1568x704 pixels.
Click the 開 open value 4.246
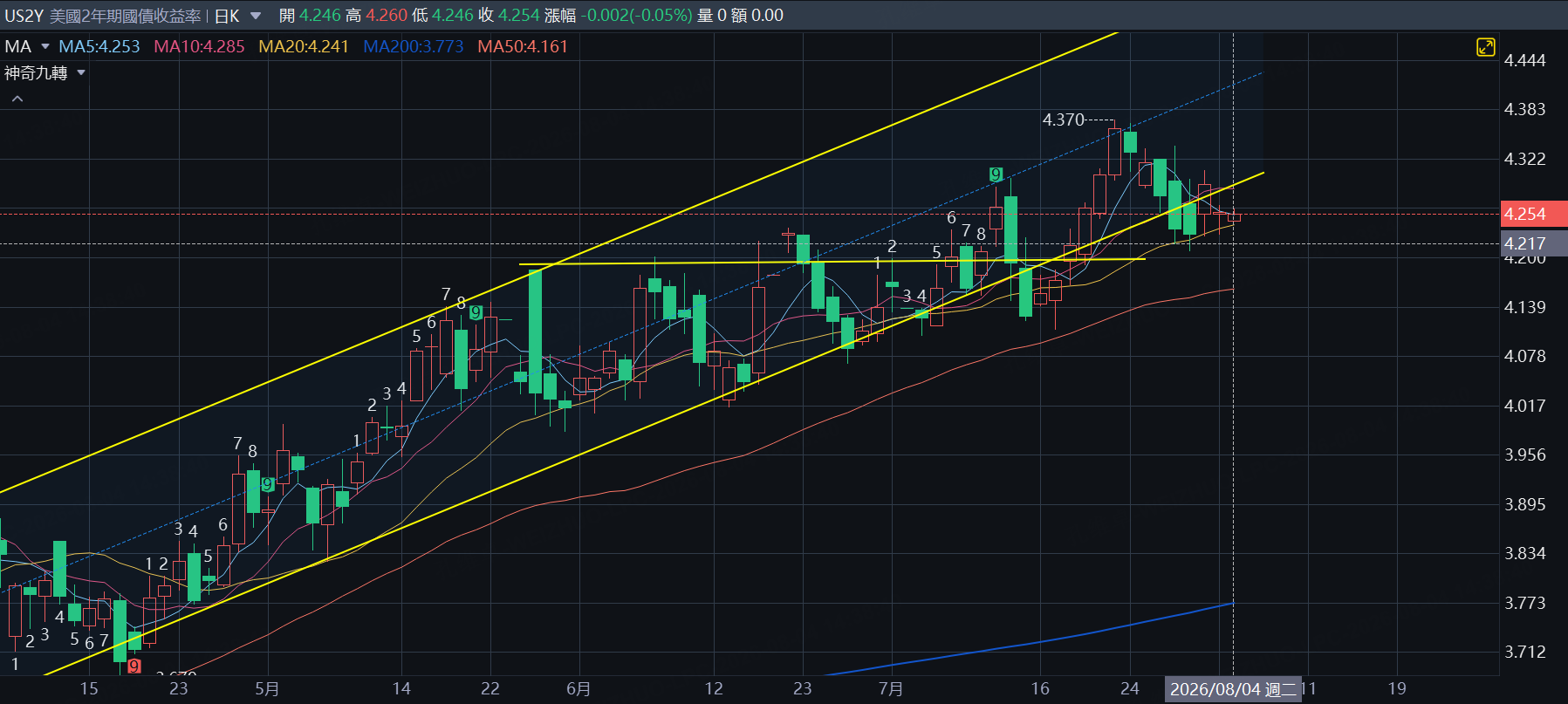coord(320,16)
